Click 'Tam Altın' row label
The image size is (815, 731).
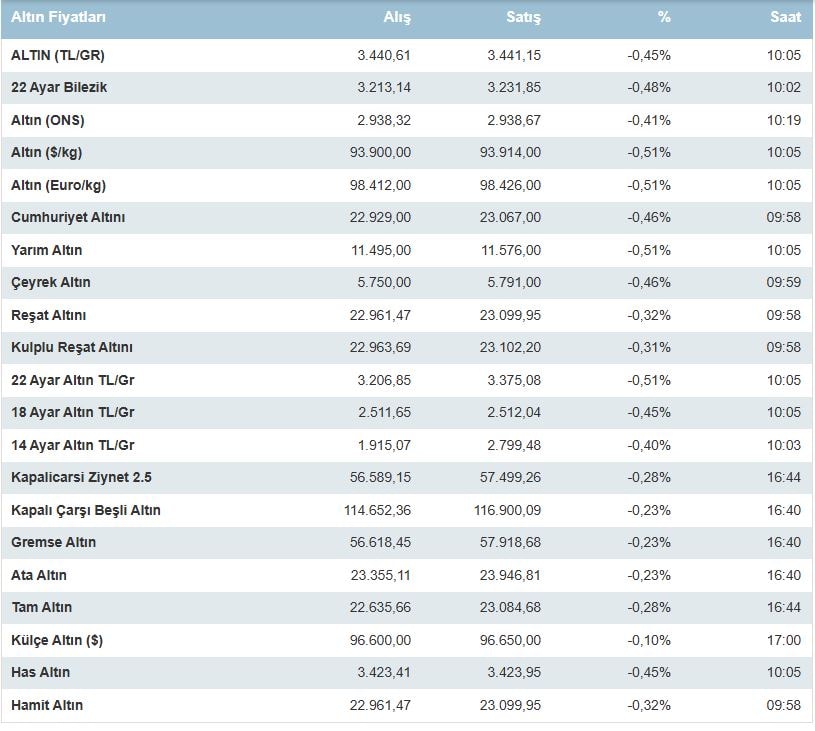click(x=42, y=607)
